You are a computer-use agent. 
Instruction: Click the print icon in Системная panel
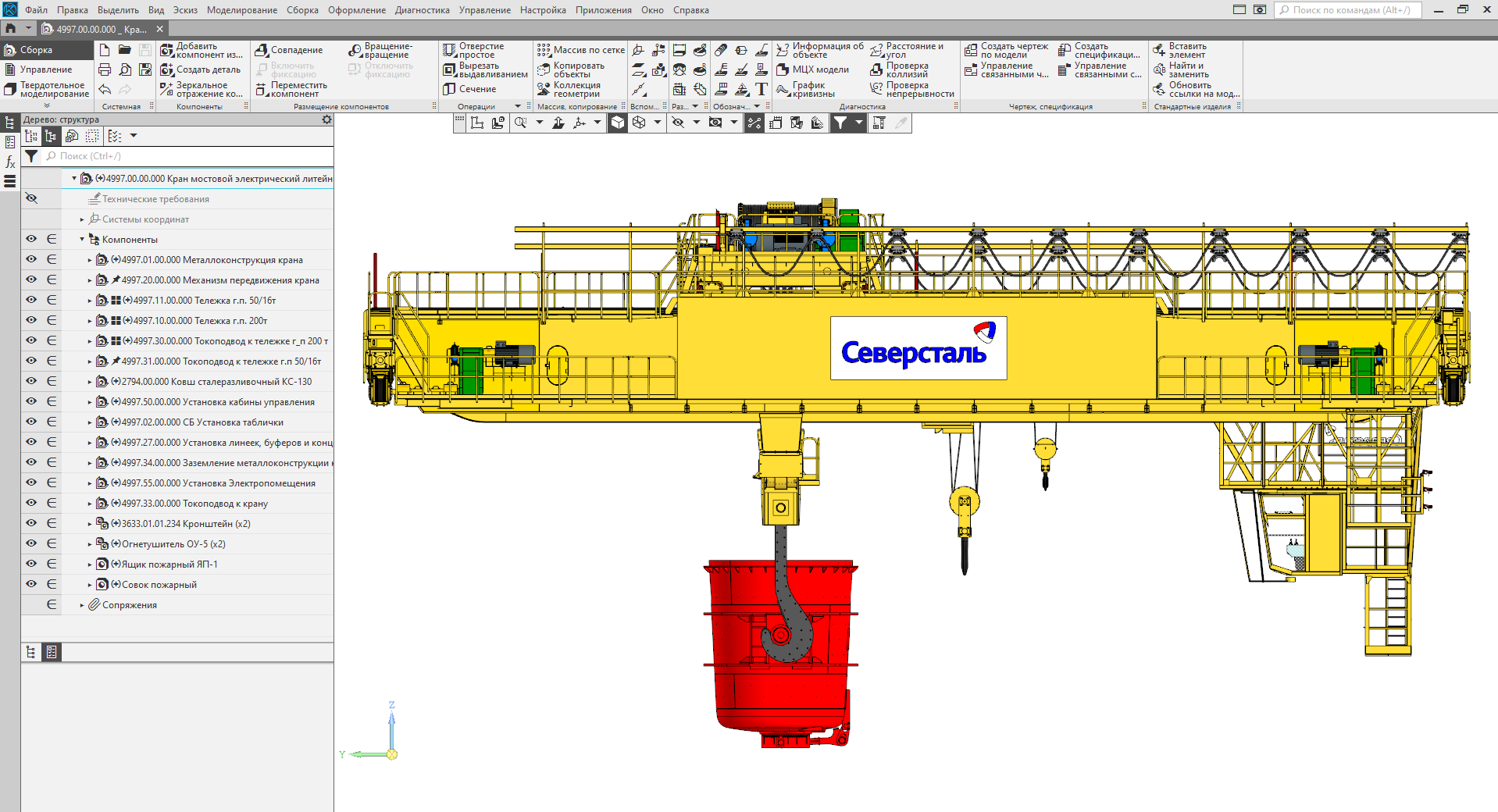pyautogui.click(x=105, y=70)
